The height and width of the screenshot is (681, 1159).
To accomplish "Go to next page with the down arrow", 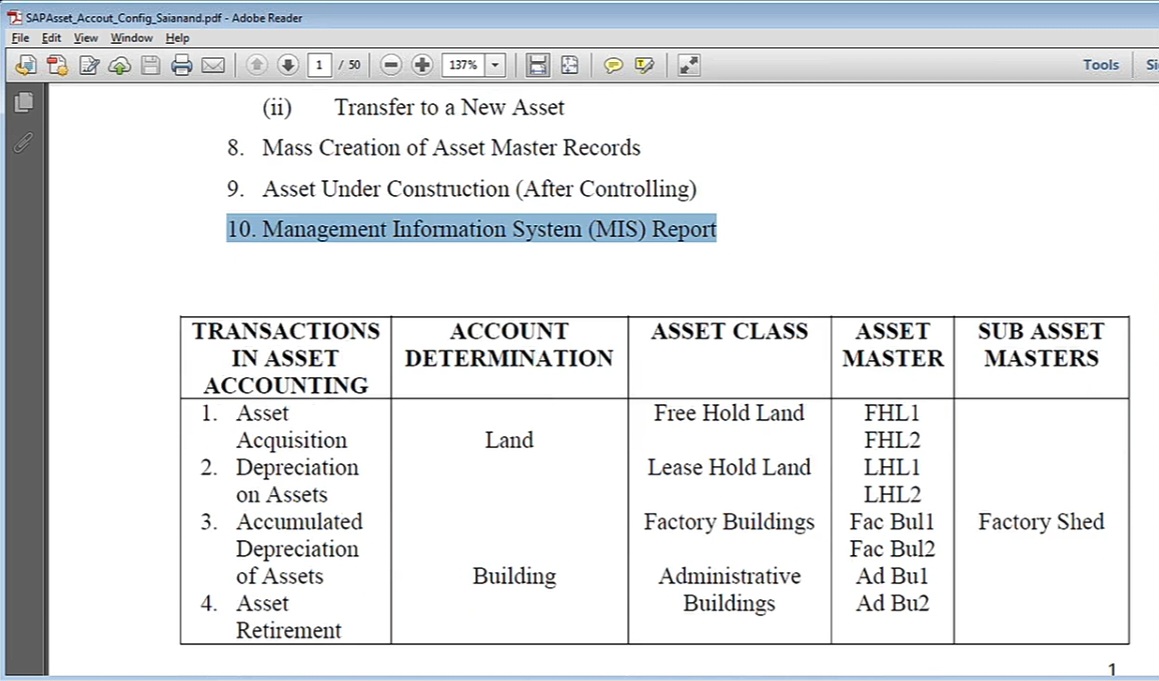I will click(x=288, y=65).
